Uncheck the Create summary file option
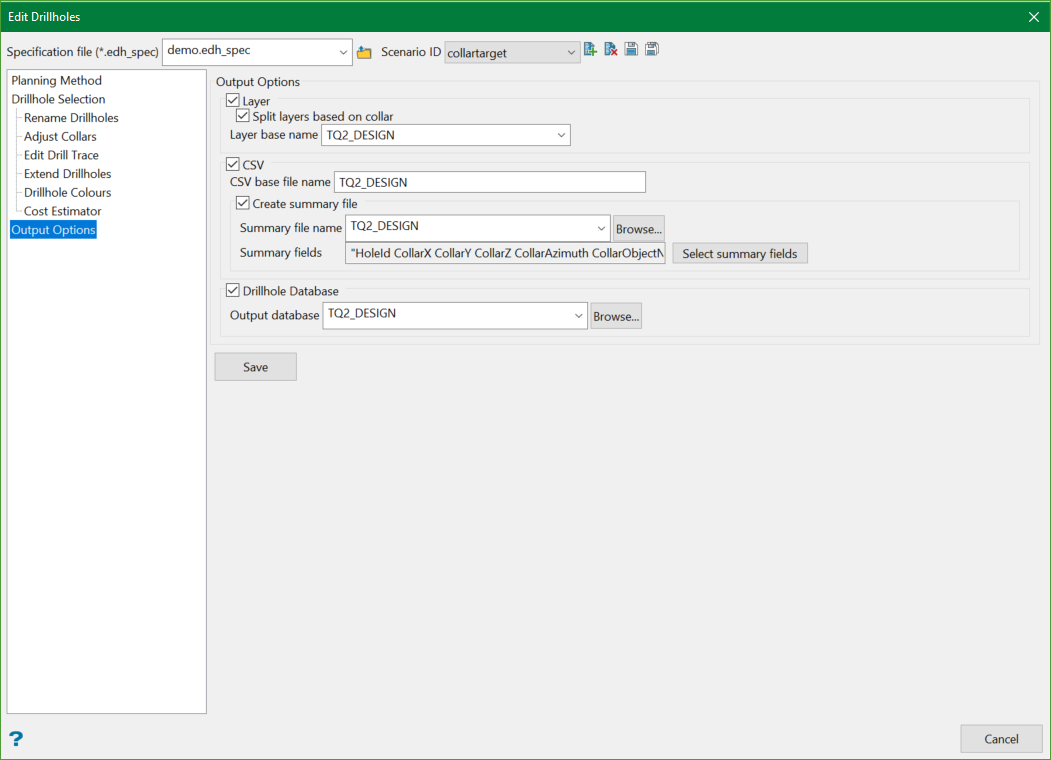This screenshot has height=760, width=1051. click(243, 204)
